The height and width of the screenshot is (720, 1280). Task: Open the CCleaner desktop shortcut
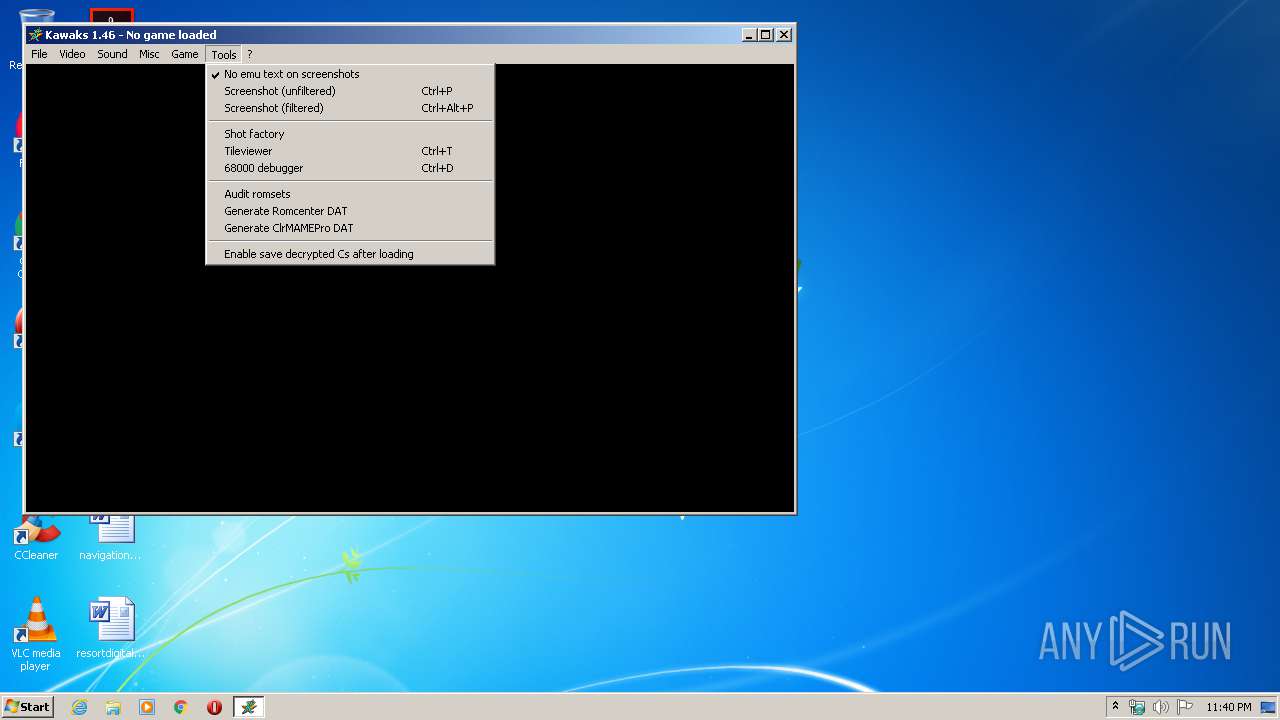click(x=36, y=536)
